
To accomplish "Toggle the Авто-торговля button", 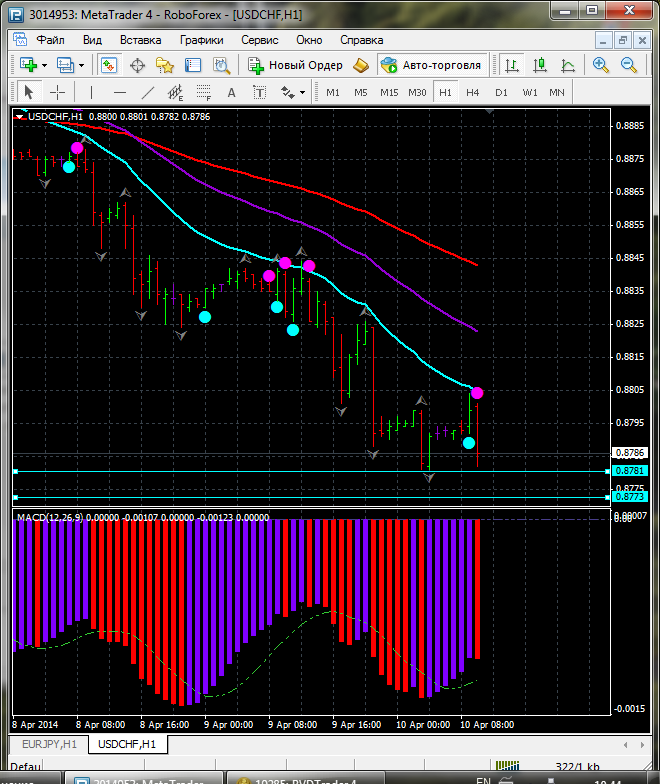I will [x=431, y=65].
